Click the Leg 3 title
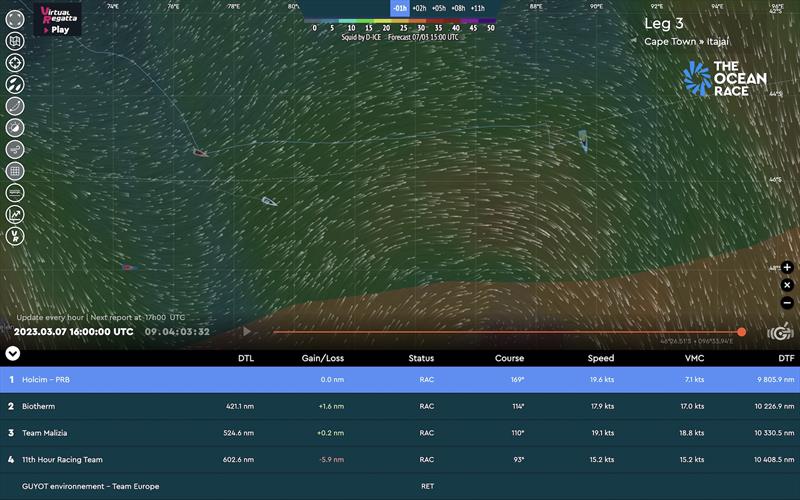 tap(663, 23)
